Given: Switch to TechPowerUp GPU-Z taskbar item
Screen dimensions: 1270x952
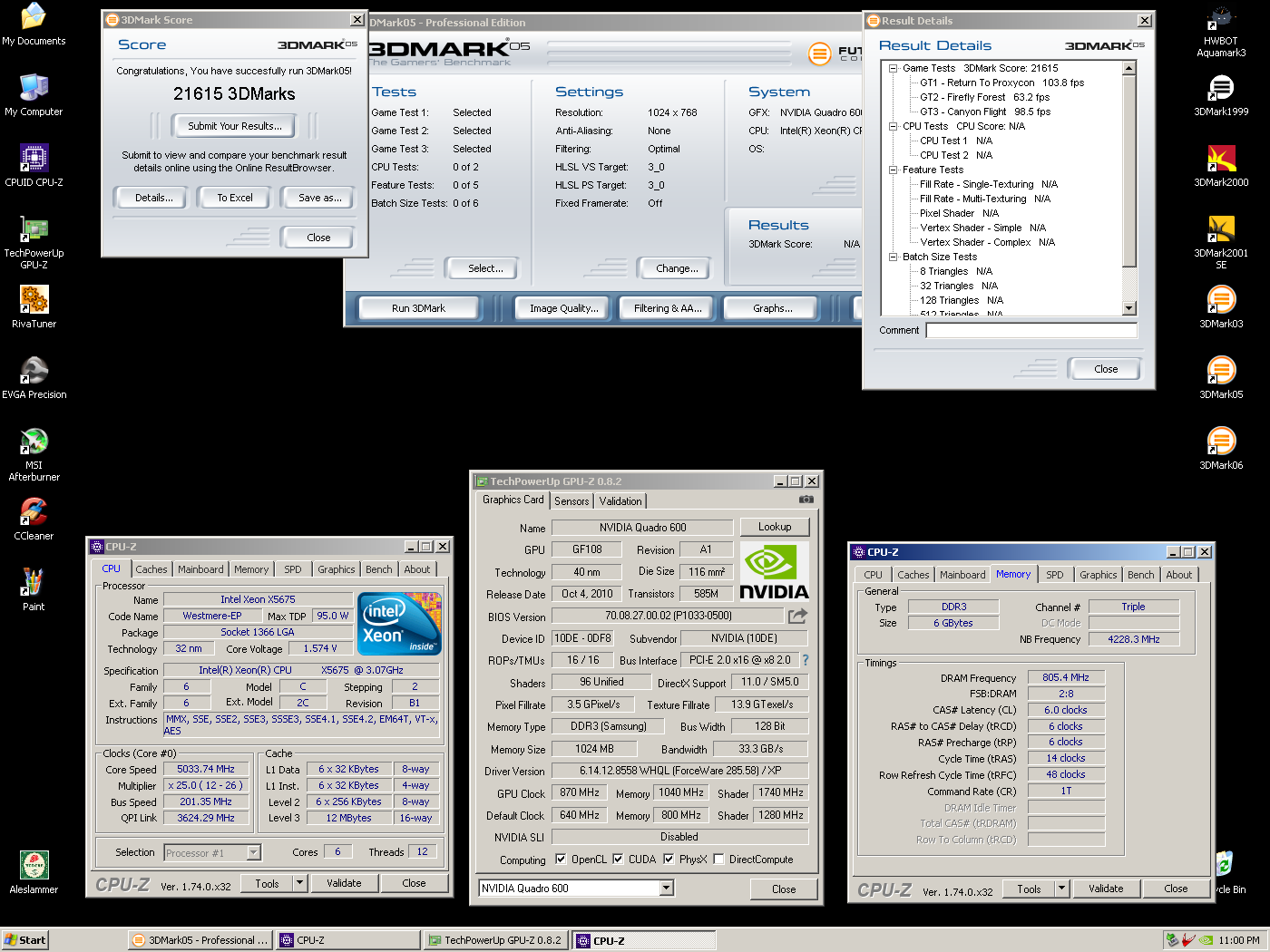Looking at the screenshot, I should coord(495,940).
